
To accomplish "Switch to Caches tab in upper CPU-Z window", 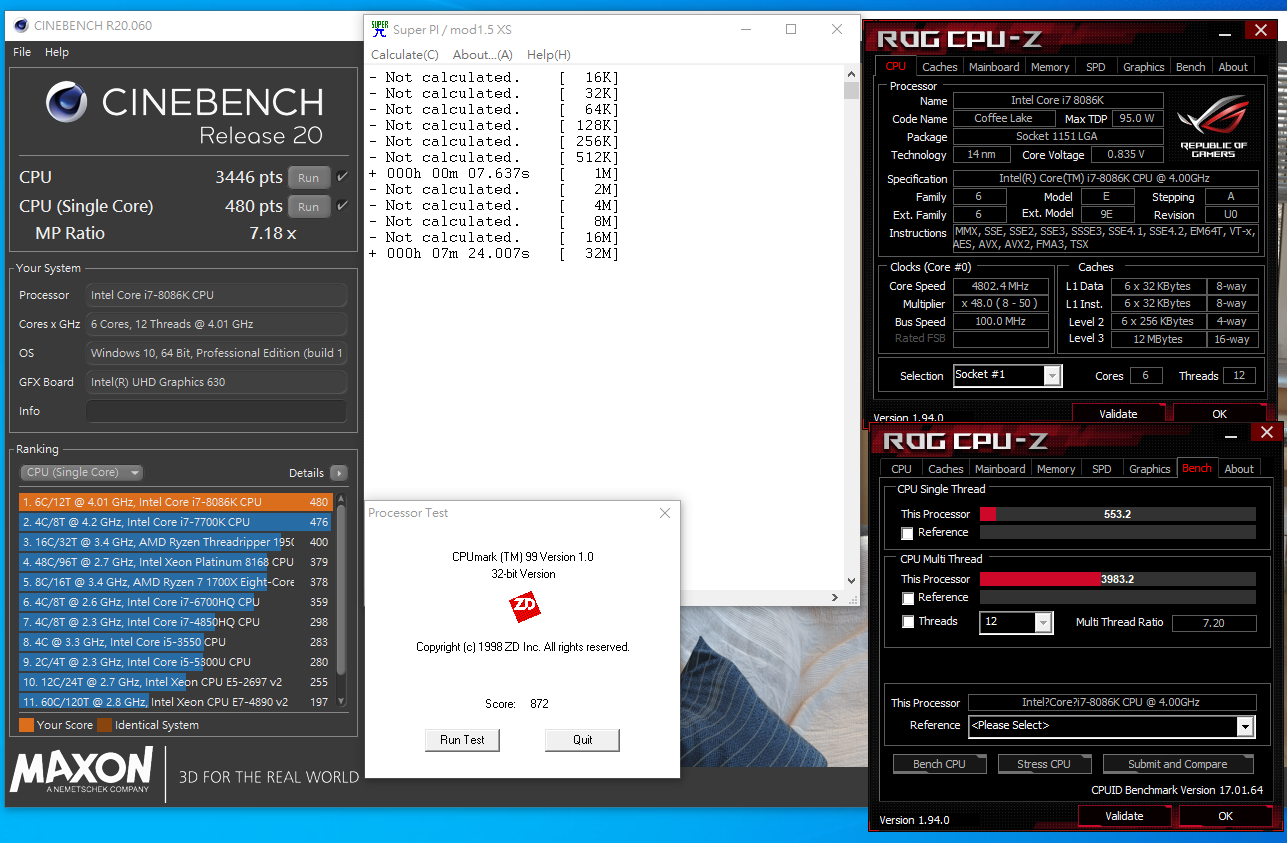I will [x=940, y=67].
